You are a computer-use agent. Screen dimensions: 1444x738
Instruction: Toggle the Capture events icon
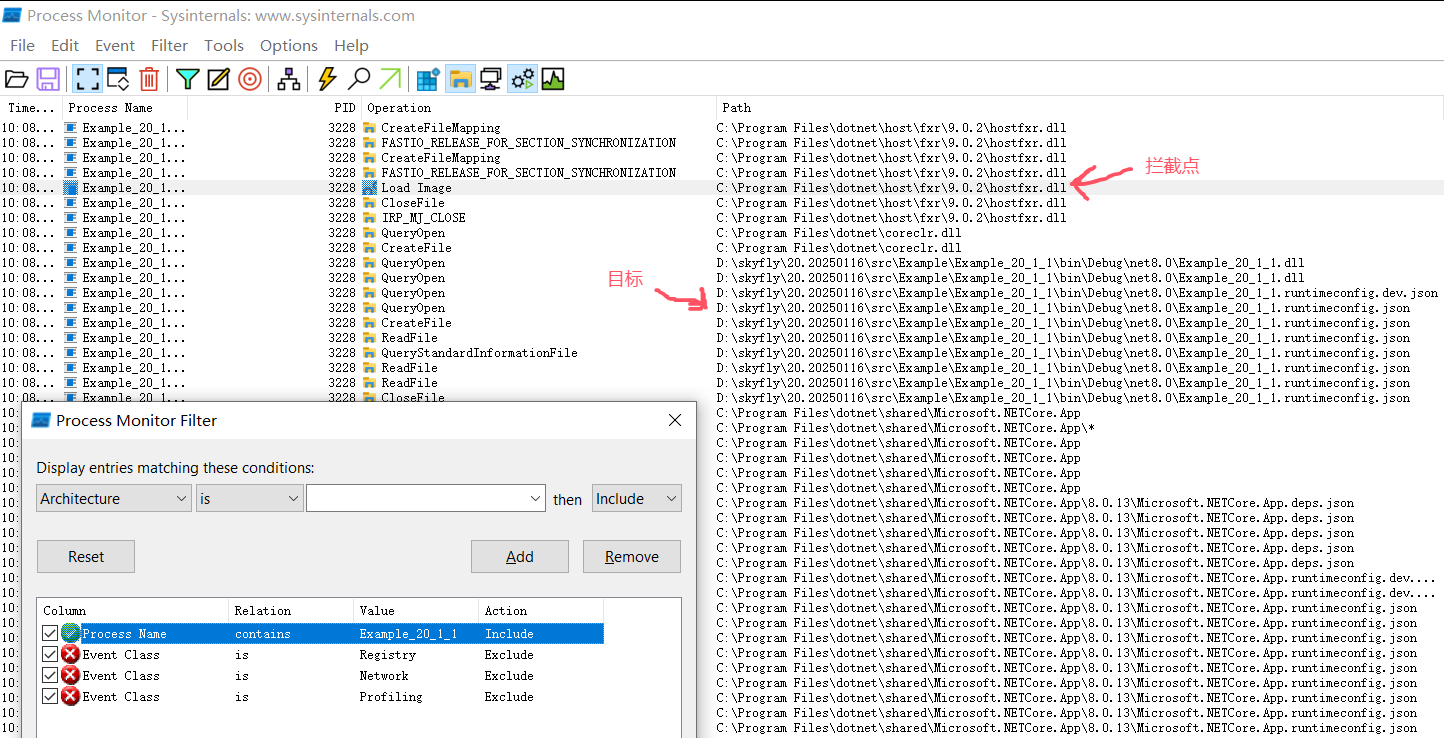click(87, 79)
